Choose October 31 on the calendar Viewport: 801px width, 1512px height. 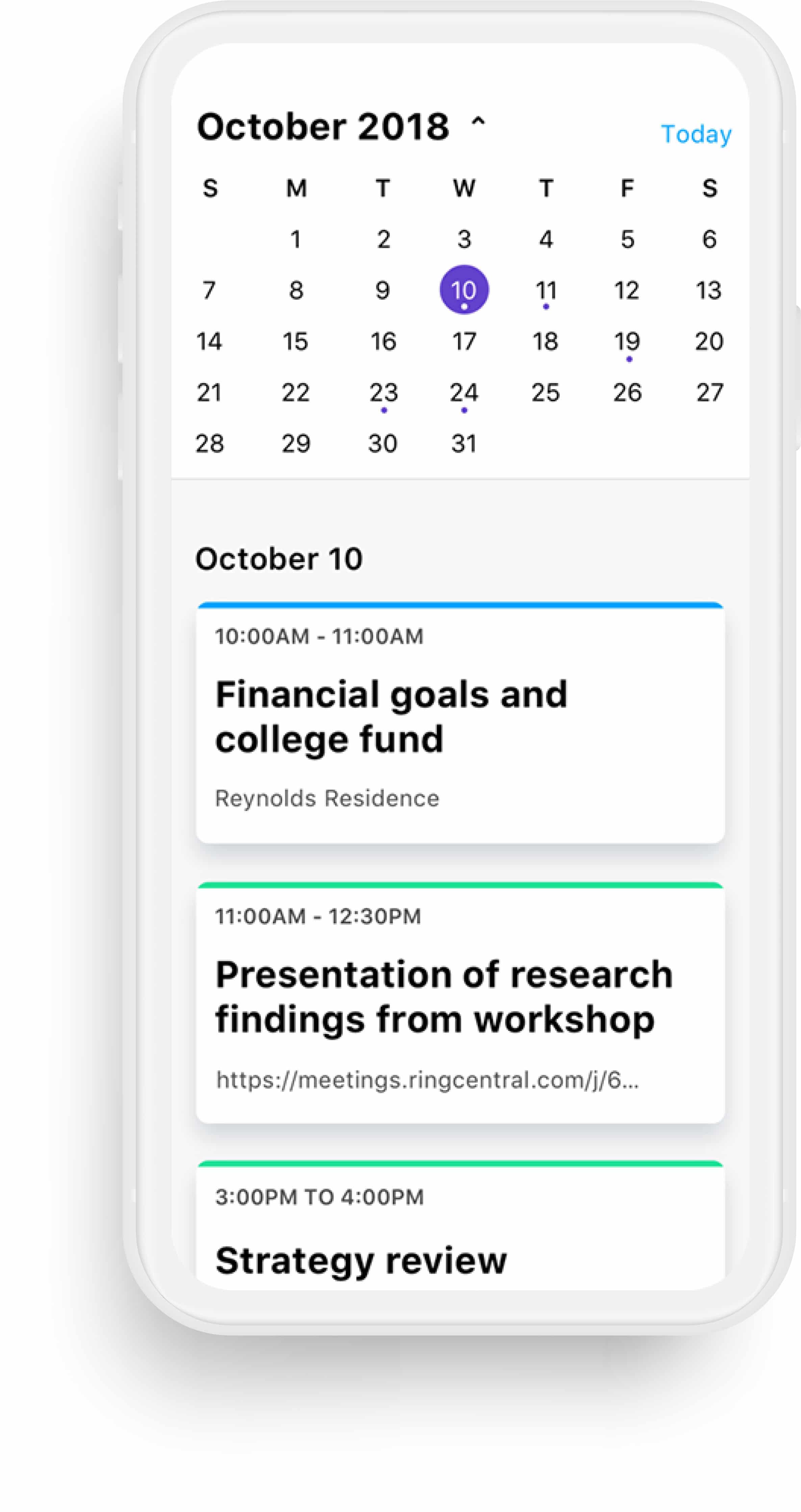[x=464, y=444]
